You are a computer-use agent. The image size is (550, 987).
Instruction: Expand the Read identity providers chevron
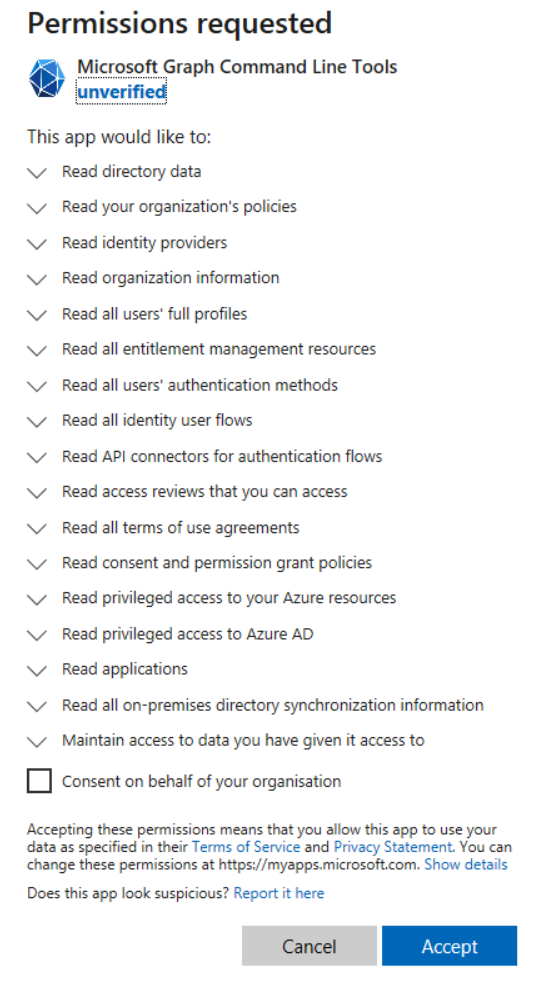(38, 244)
